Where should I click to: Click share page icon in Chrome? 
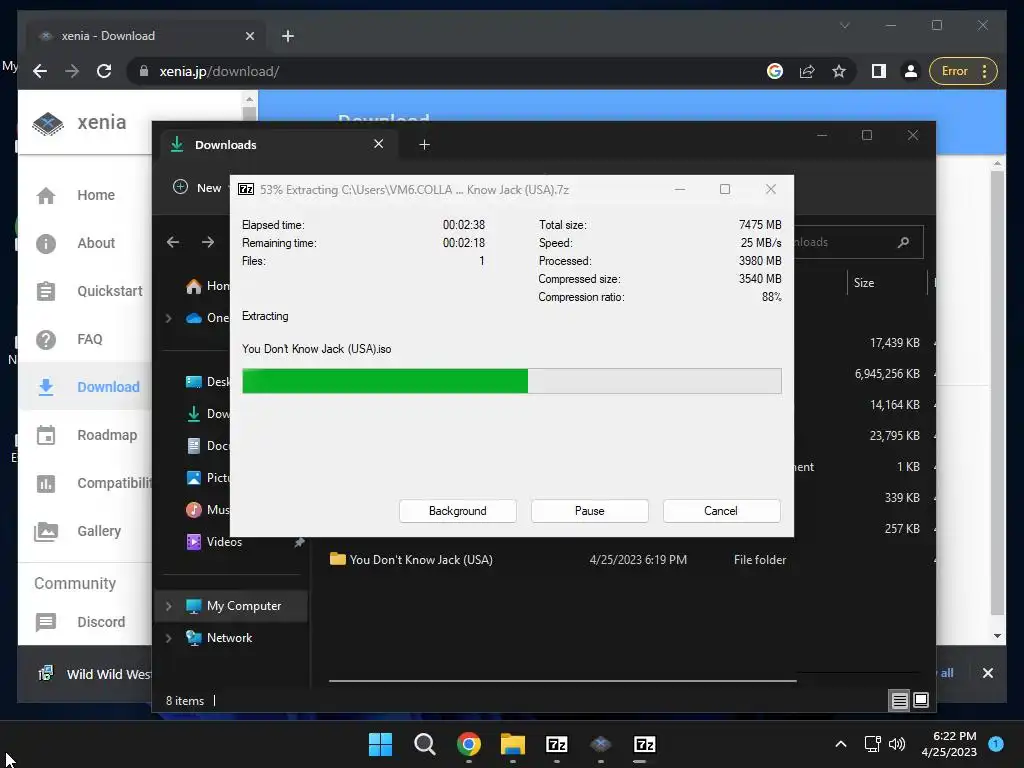pyautogui.click(x=807, y=71)
